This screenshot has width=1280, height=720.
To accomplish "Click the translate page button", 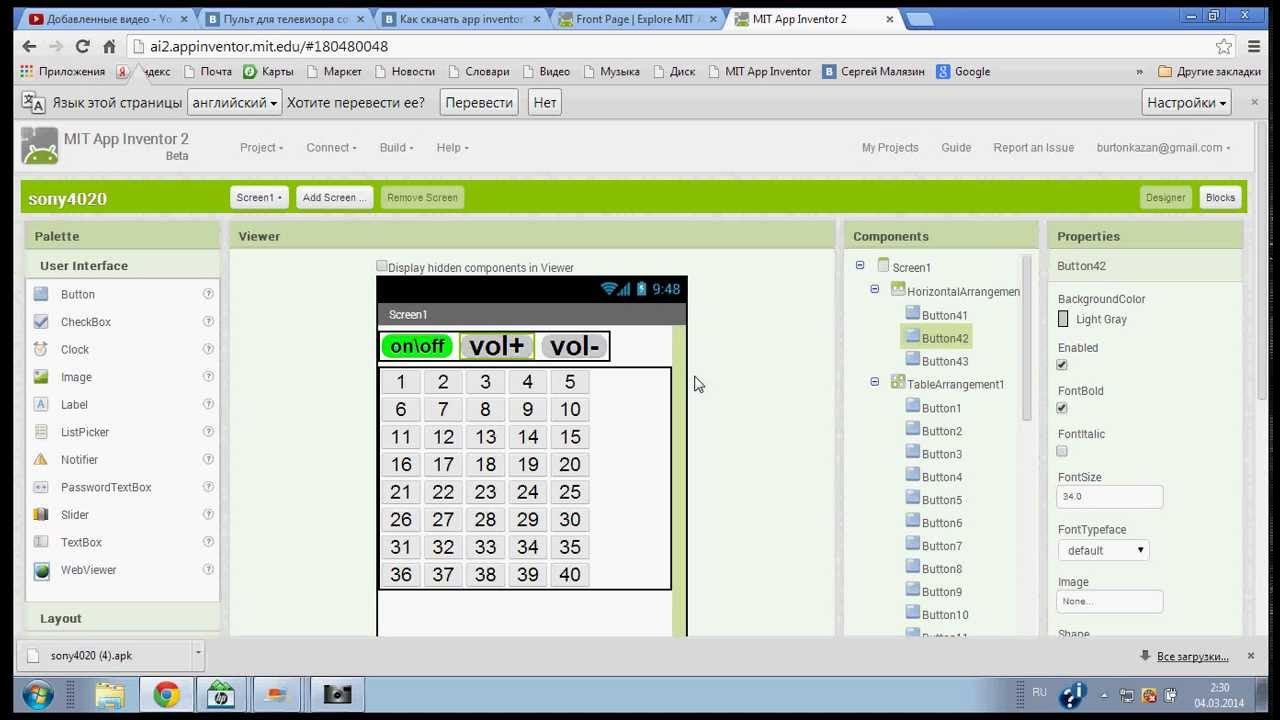I will click(x=479, y=102).
